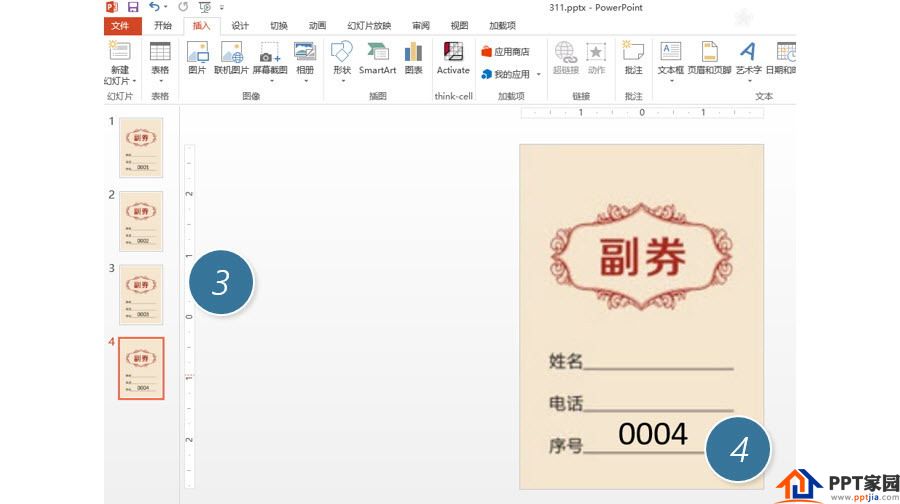900x504 pixels.
Task: Open the 文件 (File) tab
Action: click(123, 26)
